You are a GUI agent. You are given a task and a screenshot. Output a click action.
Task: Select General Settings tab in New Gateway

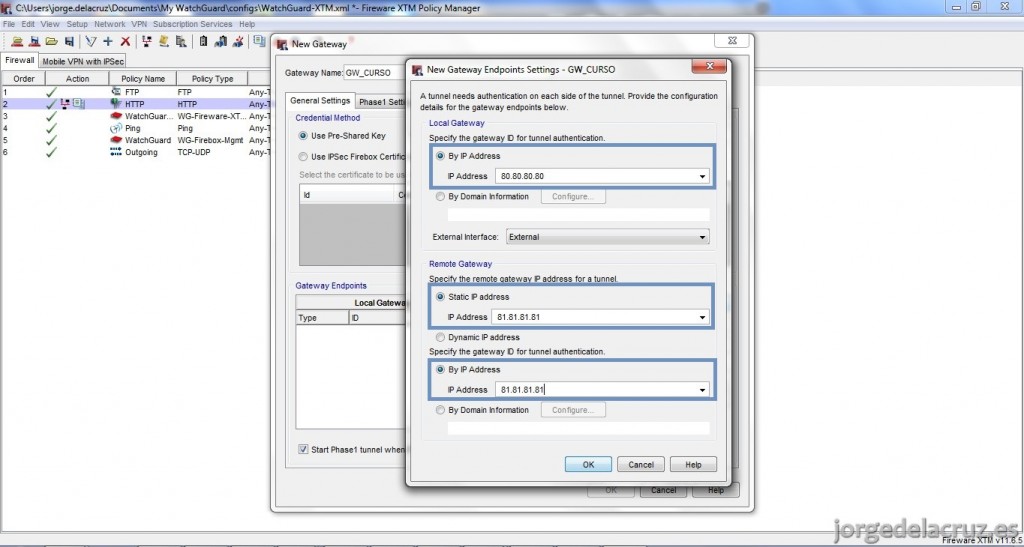(x=320, y=101)
